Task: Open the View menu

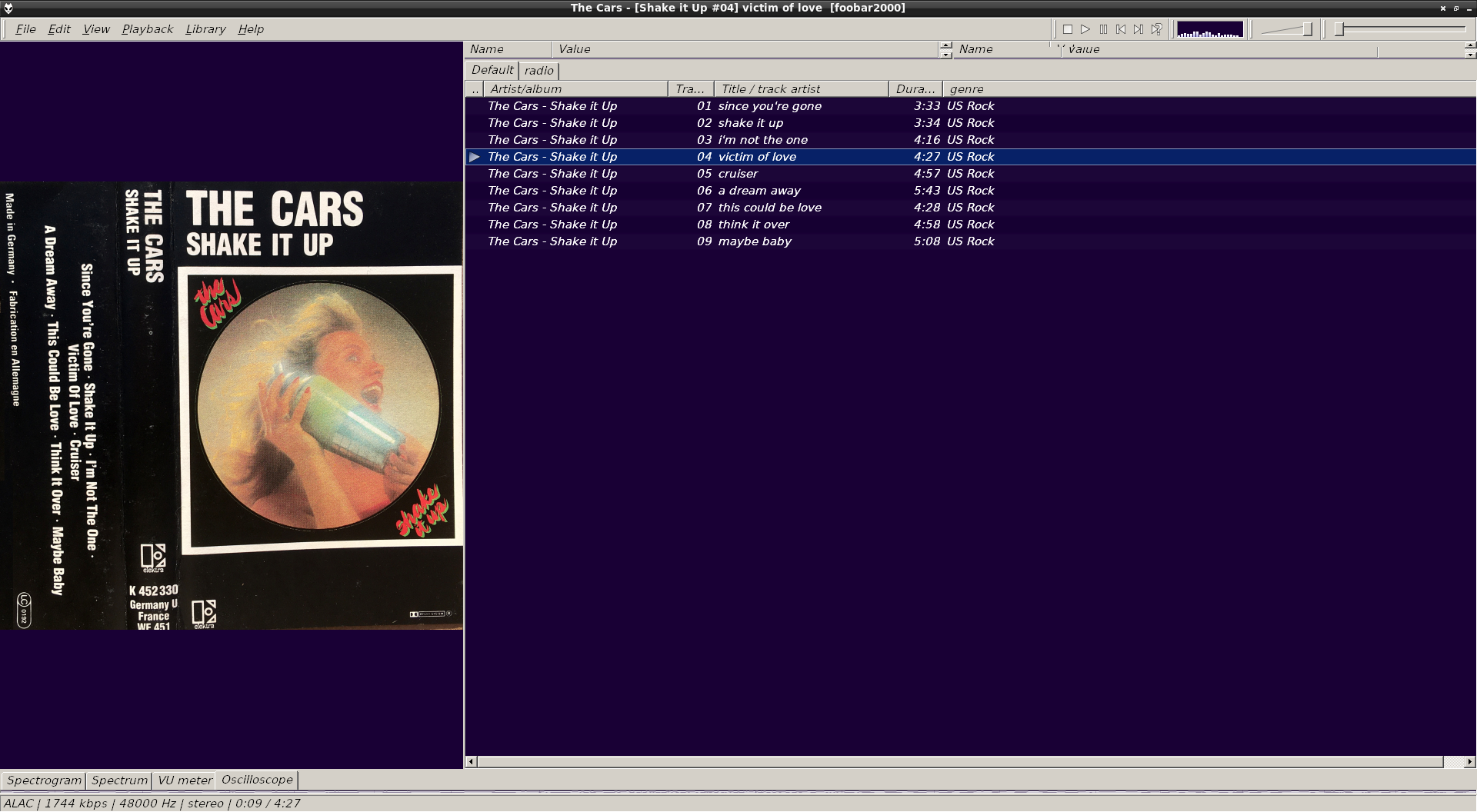Action: tap(96, 29)
